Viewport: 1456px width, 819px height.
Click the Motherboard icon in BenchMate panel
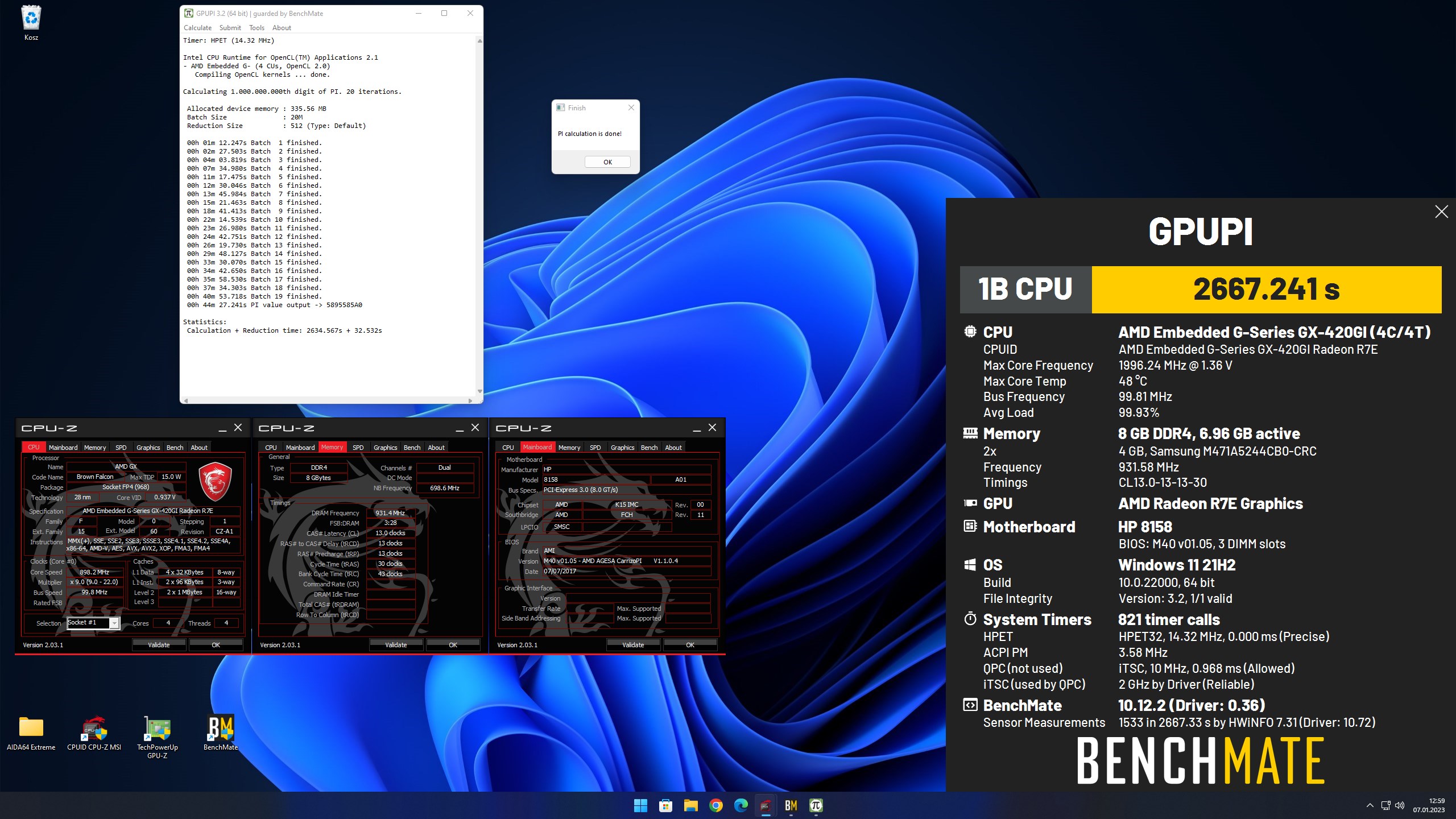click(x=970, y=527)
